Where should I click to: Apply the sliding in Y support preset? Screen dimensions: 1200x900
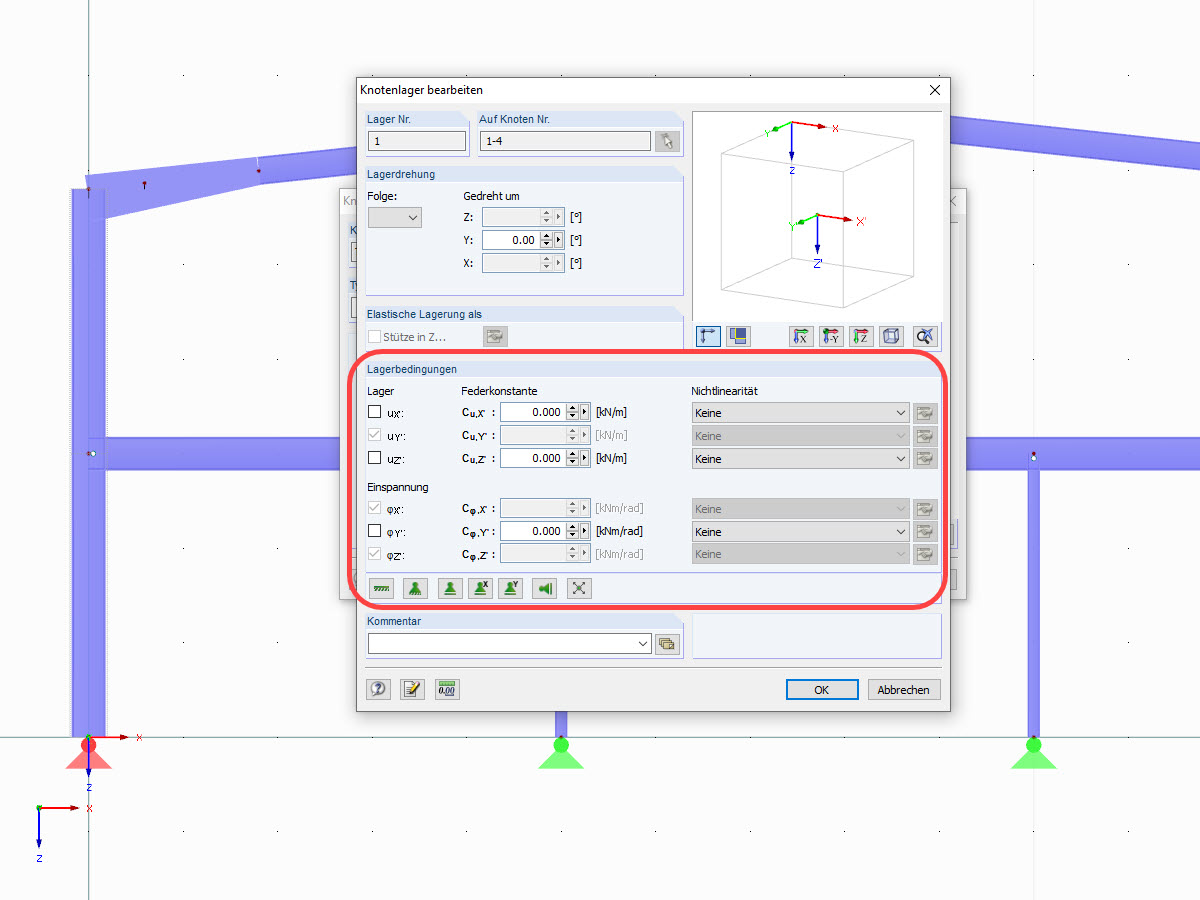pyautogui.click(x=511, y=588)
